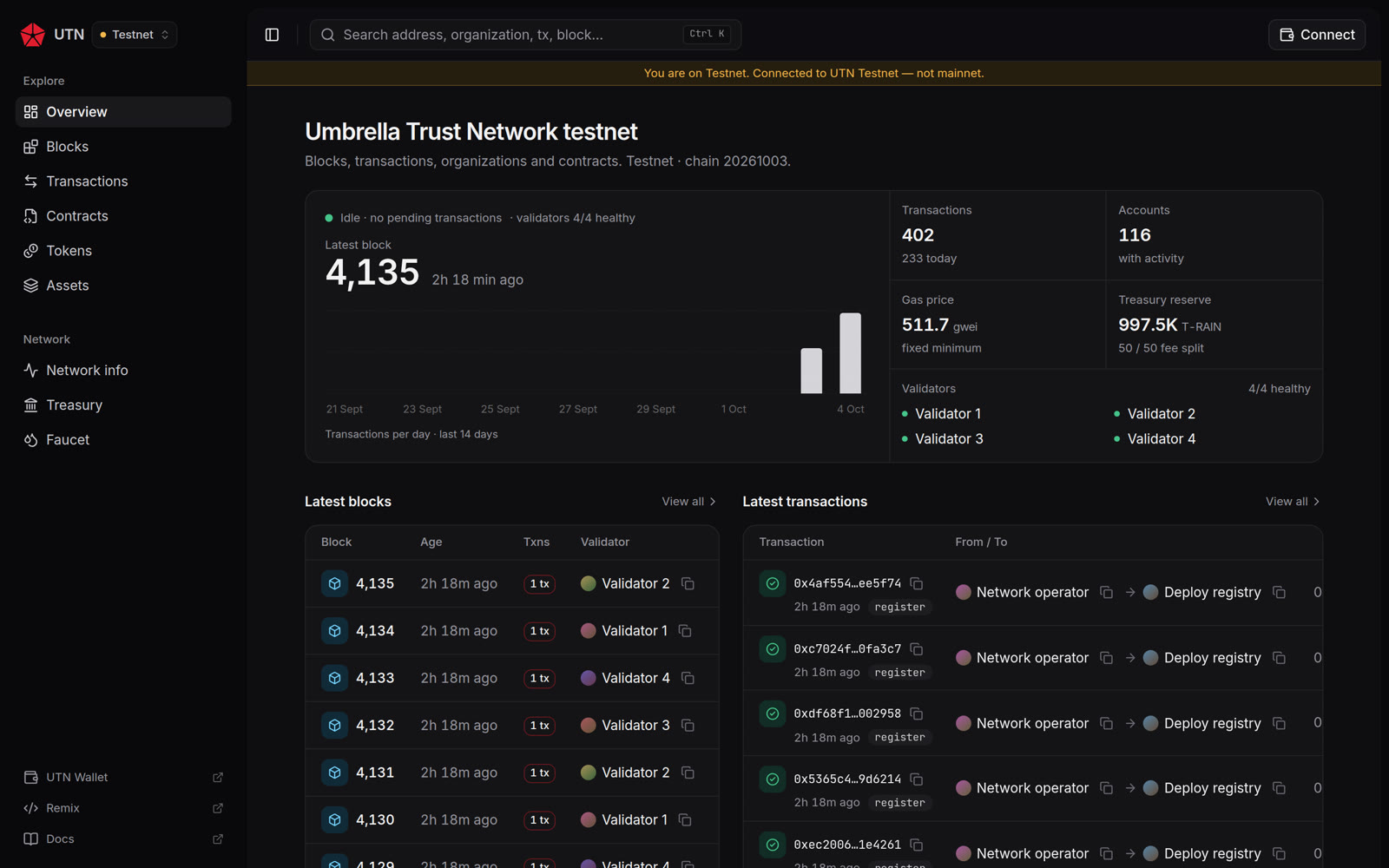The height and width of the screenshot is (868, 1389).
Task: Copy transaction hash 0x4af554…ee5f74
Action: tap(917, 583)
